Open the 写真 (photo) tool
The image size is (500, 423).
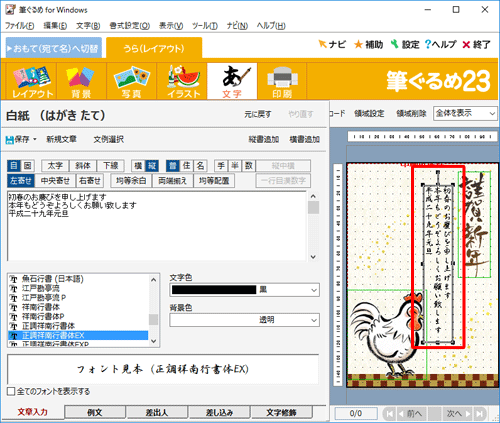click(131, 81)
